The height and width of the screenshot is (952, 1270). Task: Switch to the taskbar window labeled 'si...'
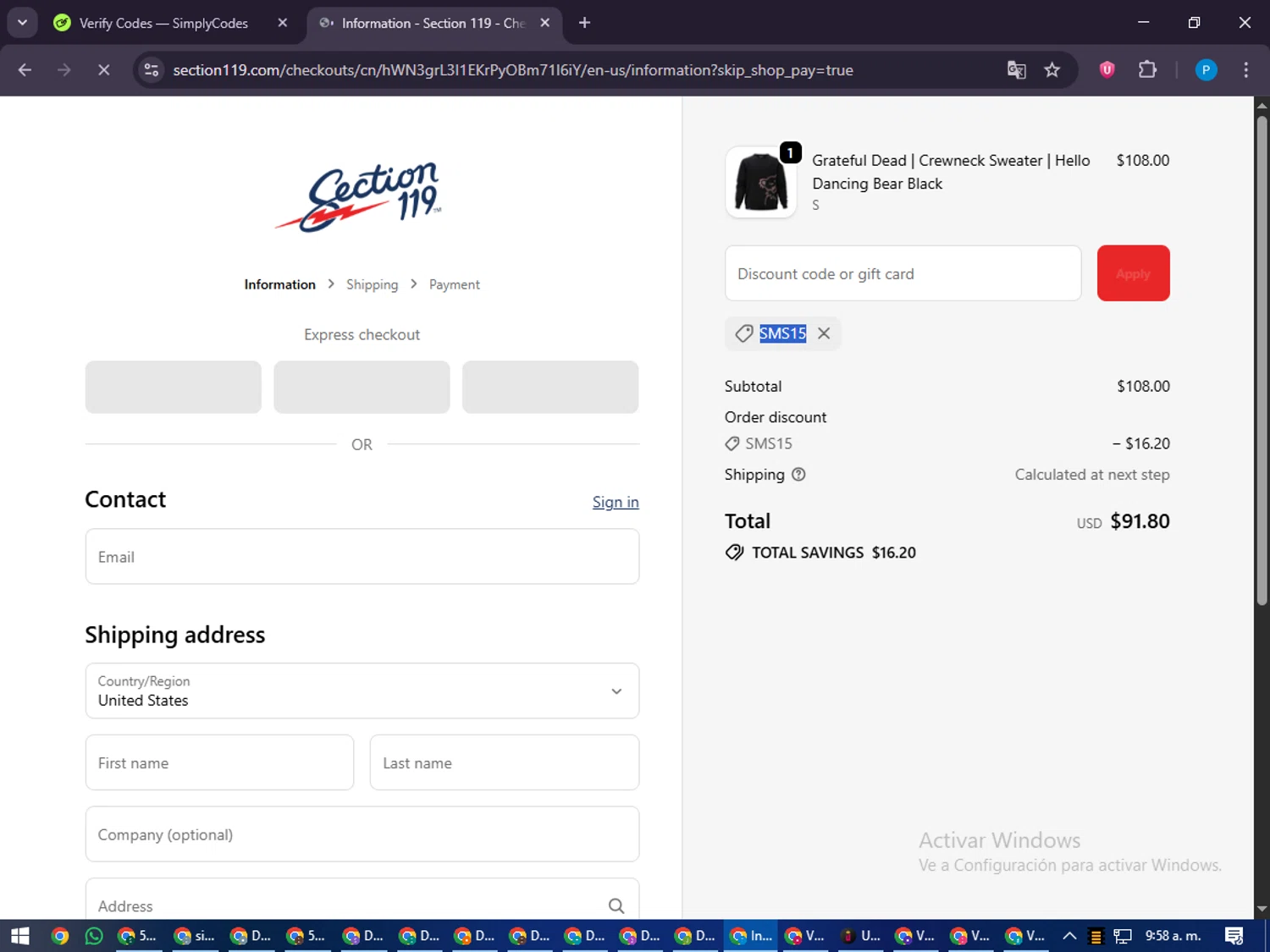point(195,936)
